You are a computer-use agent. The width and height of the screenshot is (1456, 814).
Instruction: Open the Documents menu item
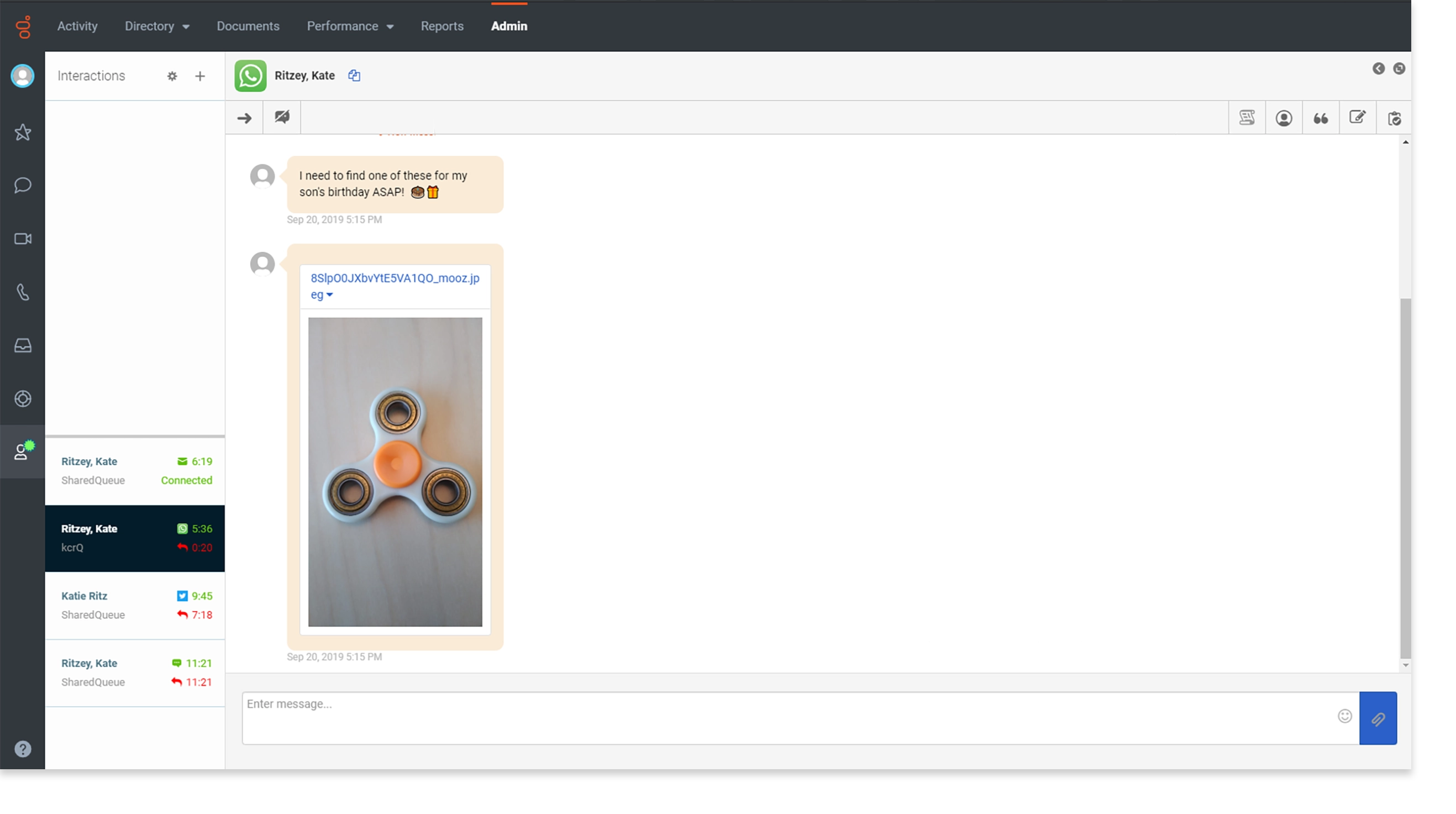(248, 26)
